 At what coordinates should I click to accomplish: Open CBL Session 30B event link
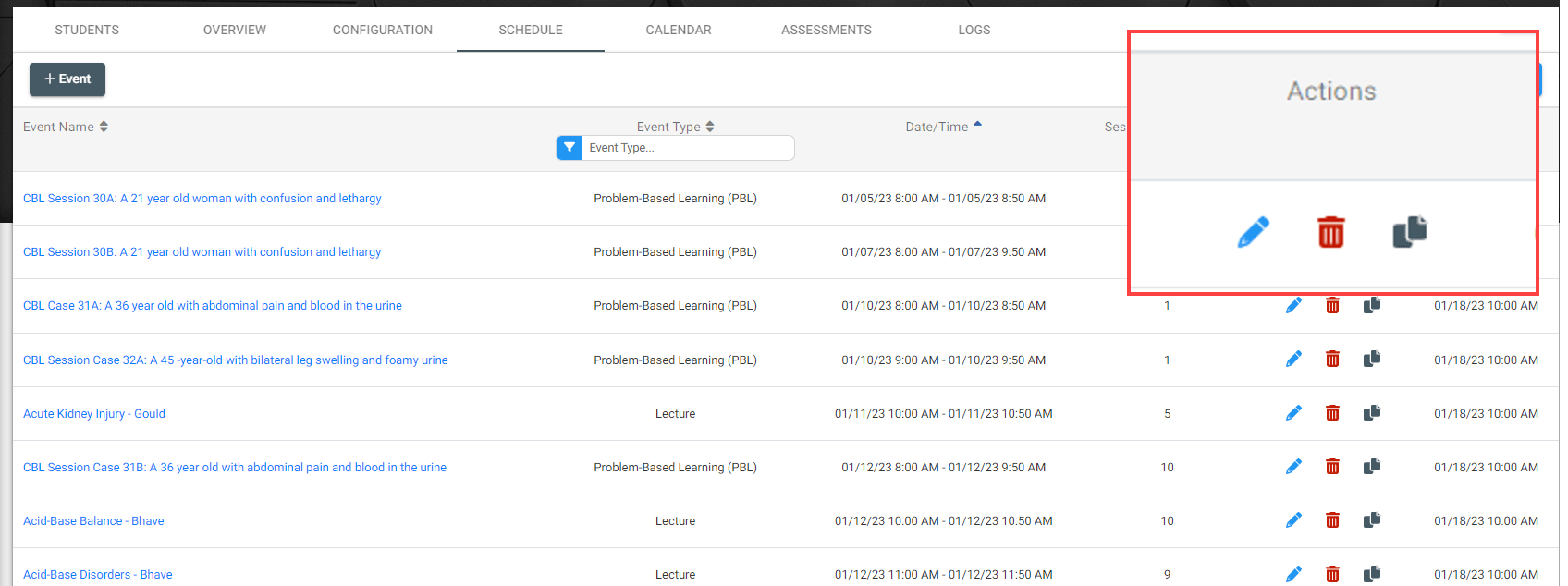[202, 251]
